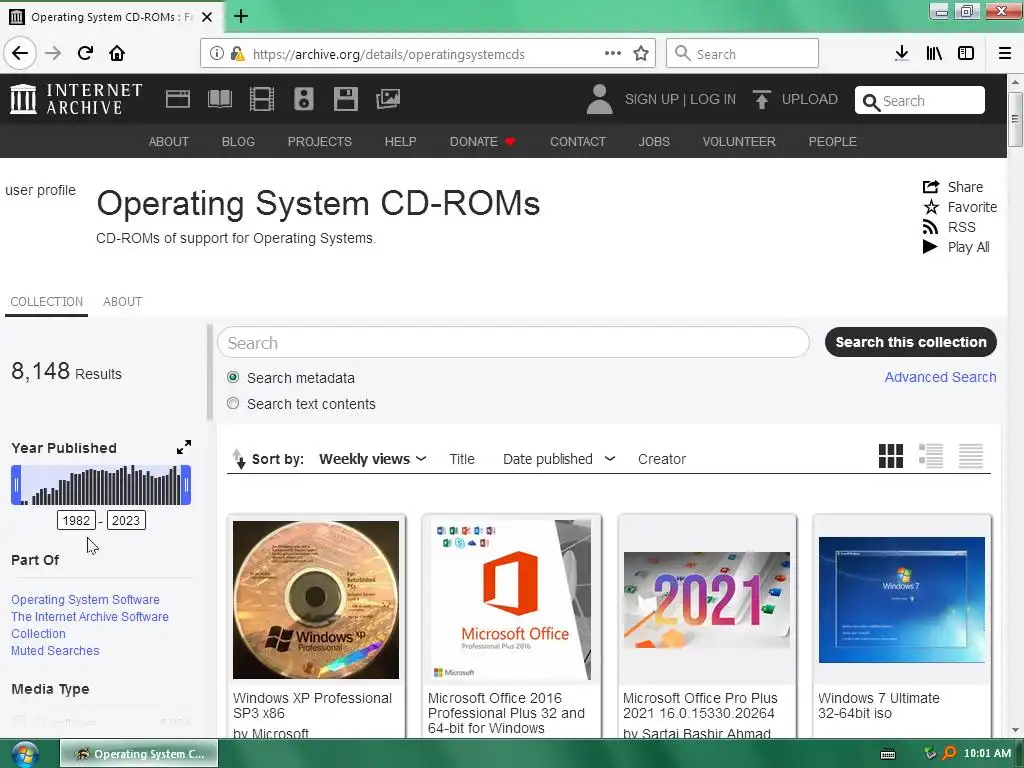The image size is (1024, 768).
Task: Open the Video film icon
Action: [262, 99]
